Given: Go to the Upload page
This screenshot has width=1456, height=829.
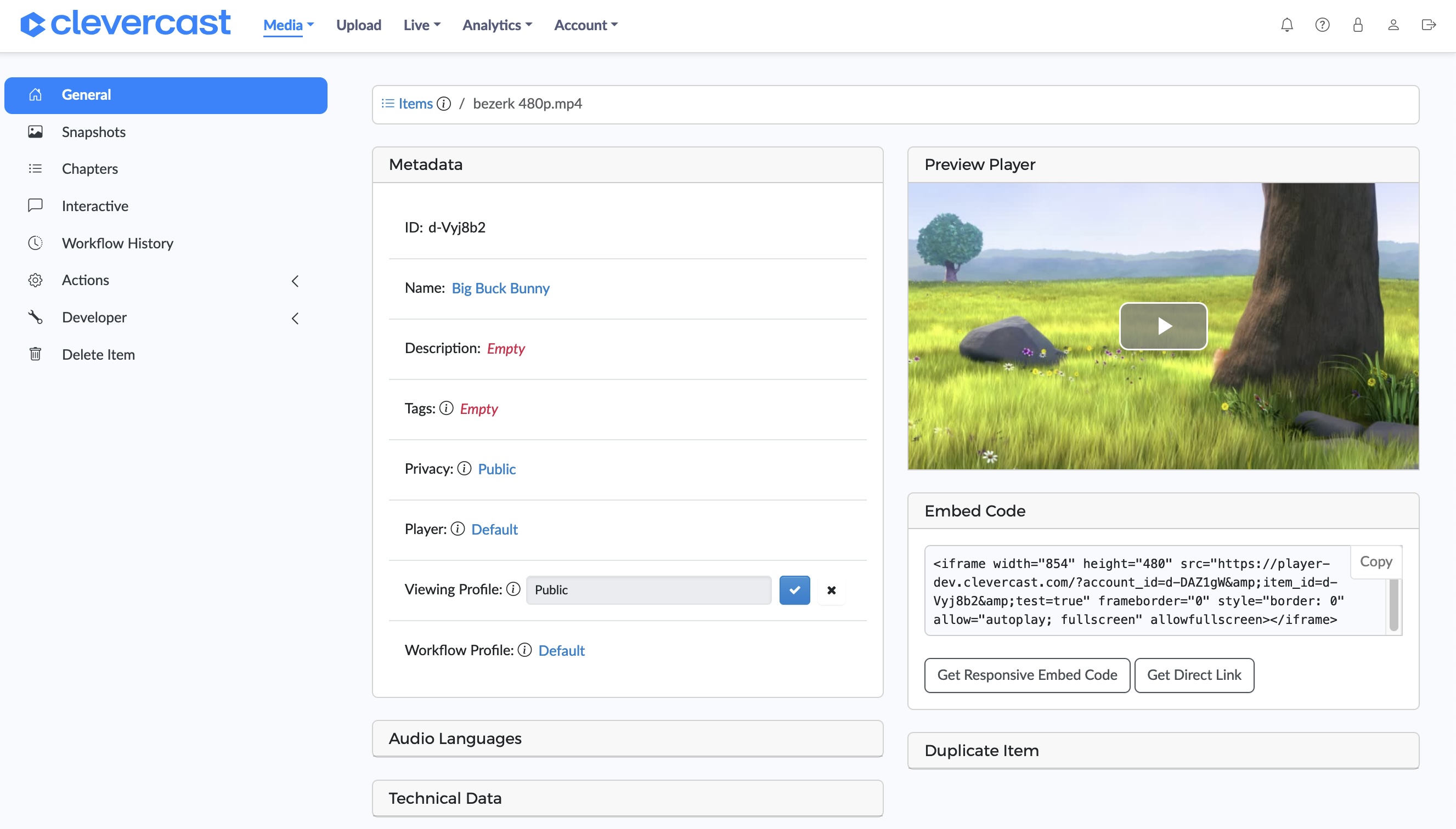Looking at the screenshot, I should [x=359, y=25].
